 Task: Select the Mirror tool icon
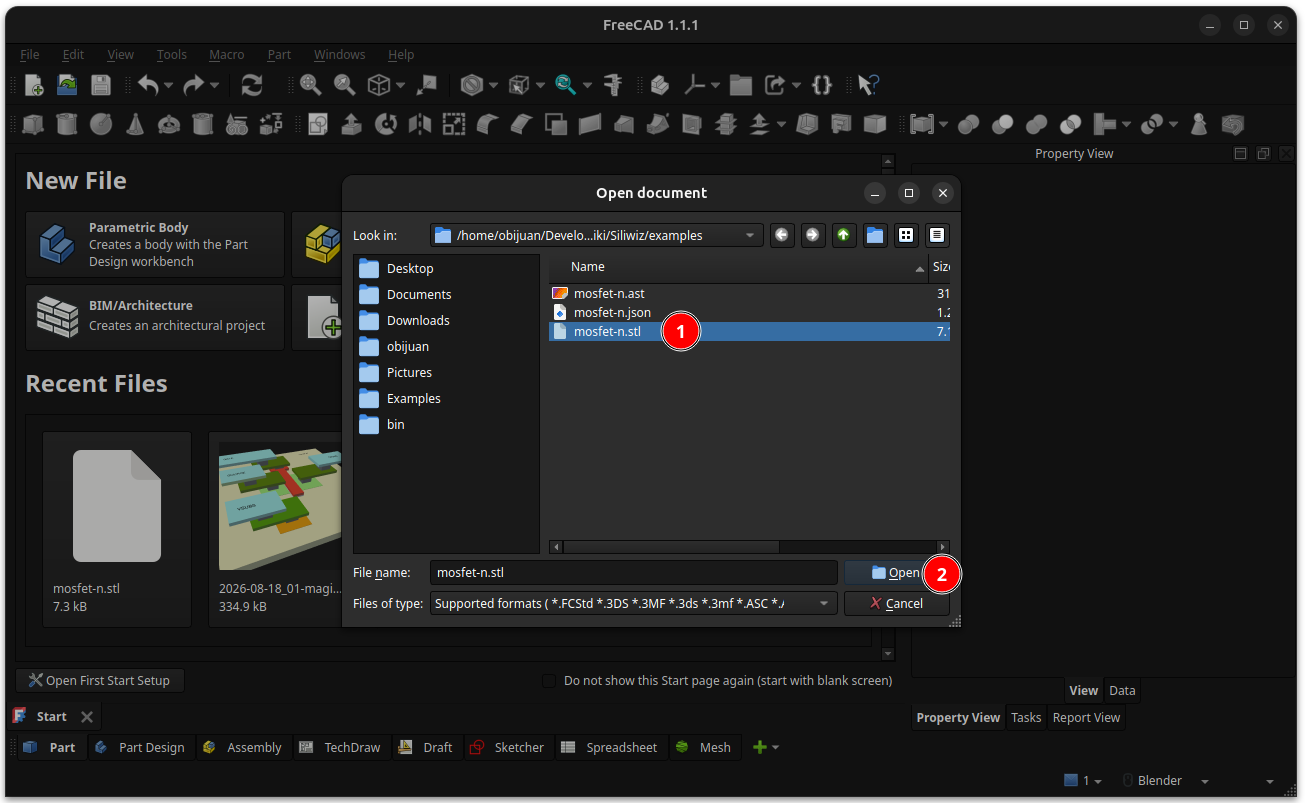[420, 124]
